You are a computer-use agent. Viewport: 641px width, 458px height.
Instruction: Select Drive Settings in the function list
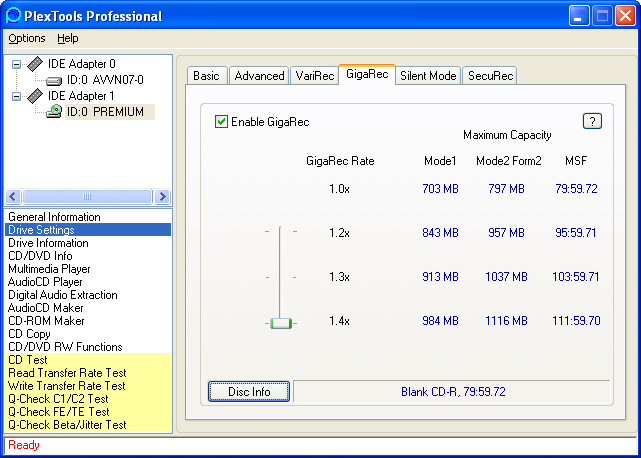88,230
